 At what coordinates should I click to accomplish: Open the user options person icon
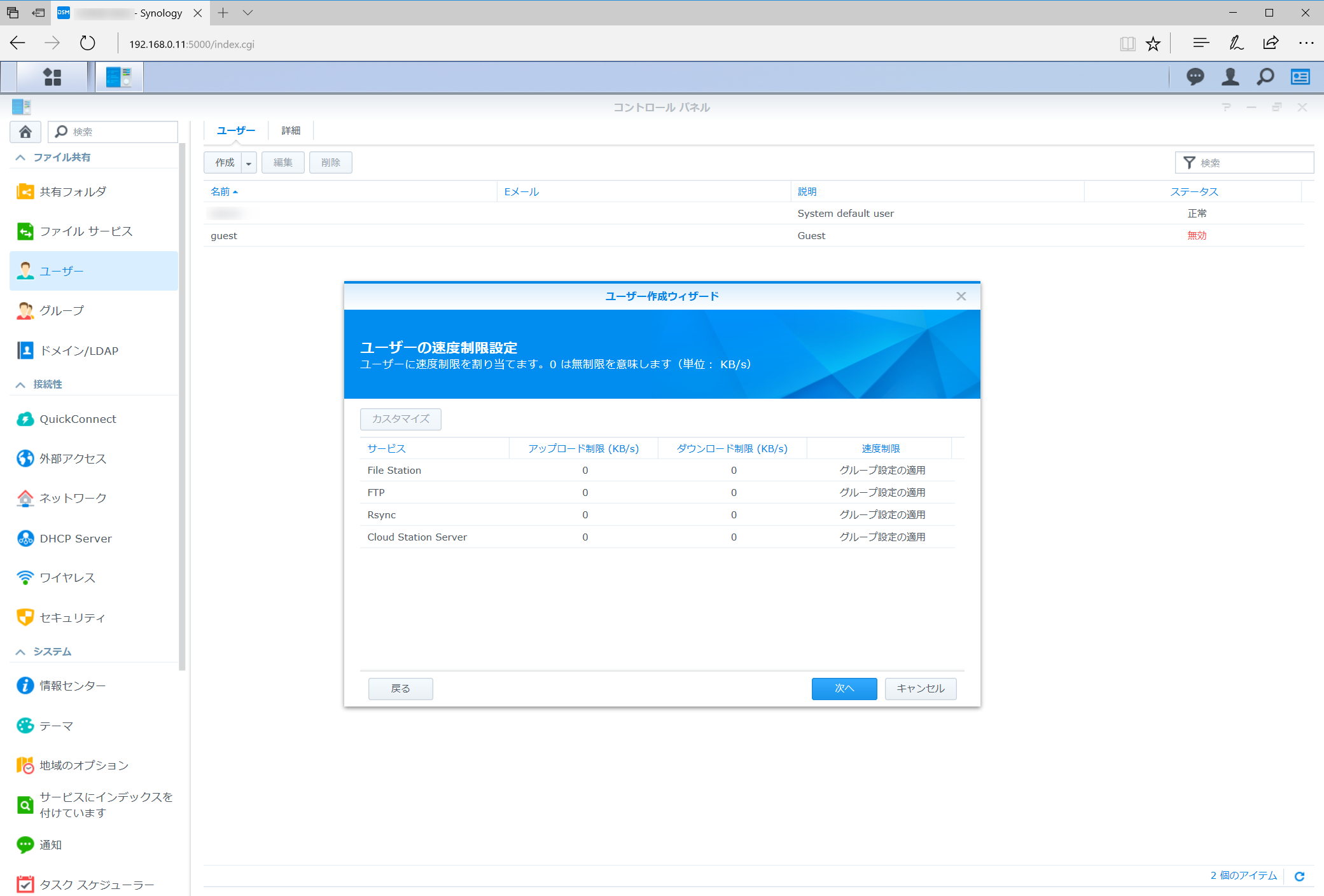(1230, 77)
